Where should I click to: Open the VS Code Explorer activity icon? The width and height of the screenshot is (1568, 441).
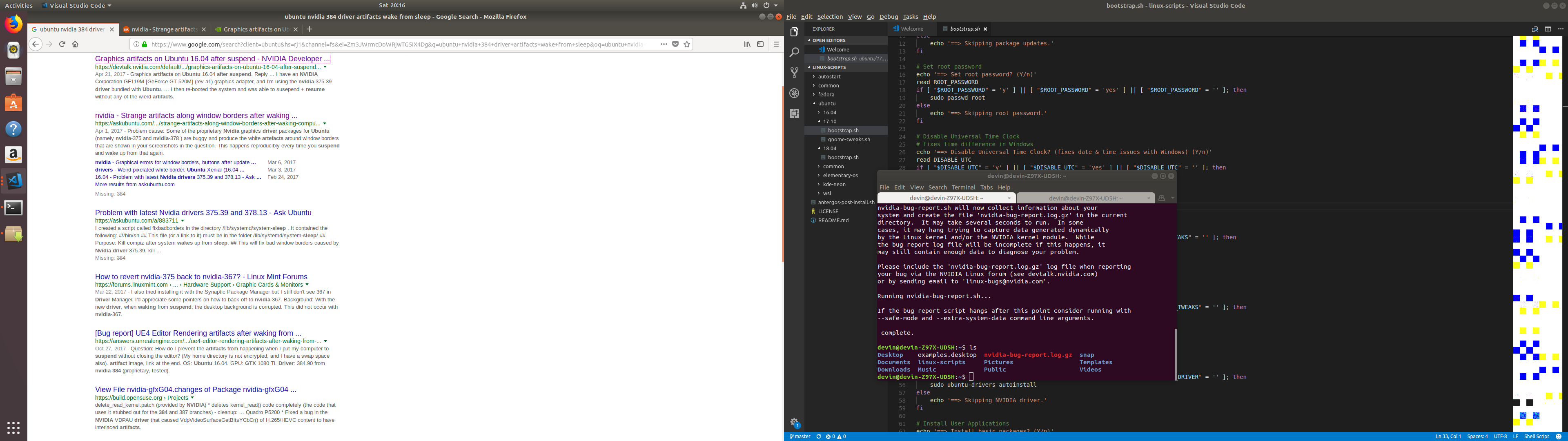[794, 32]
